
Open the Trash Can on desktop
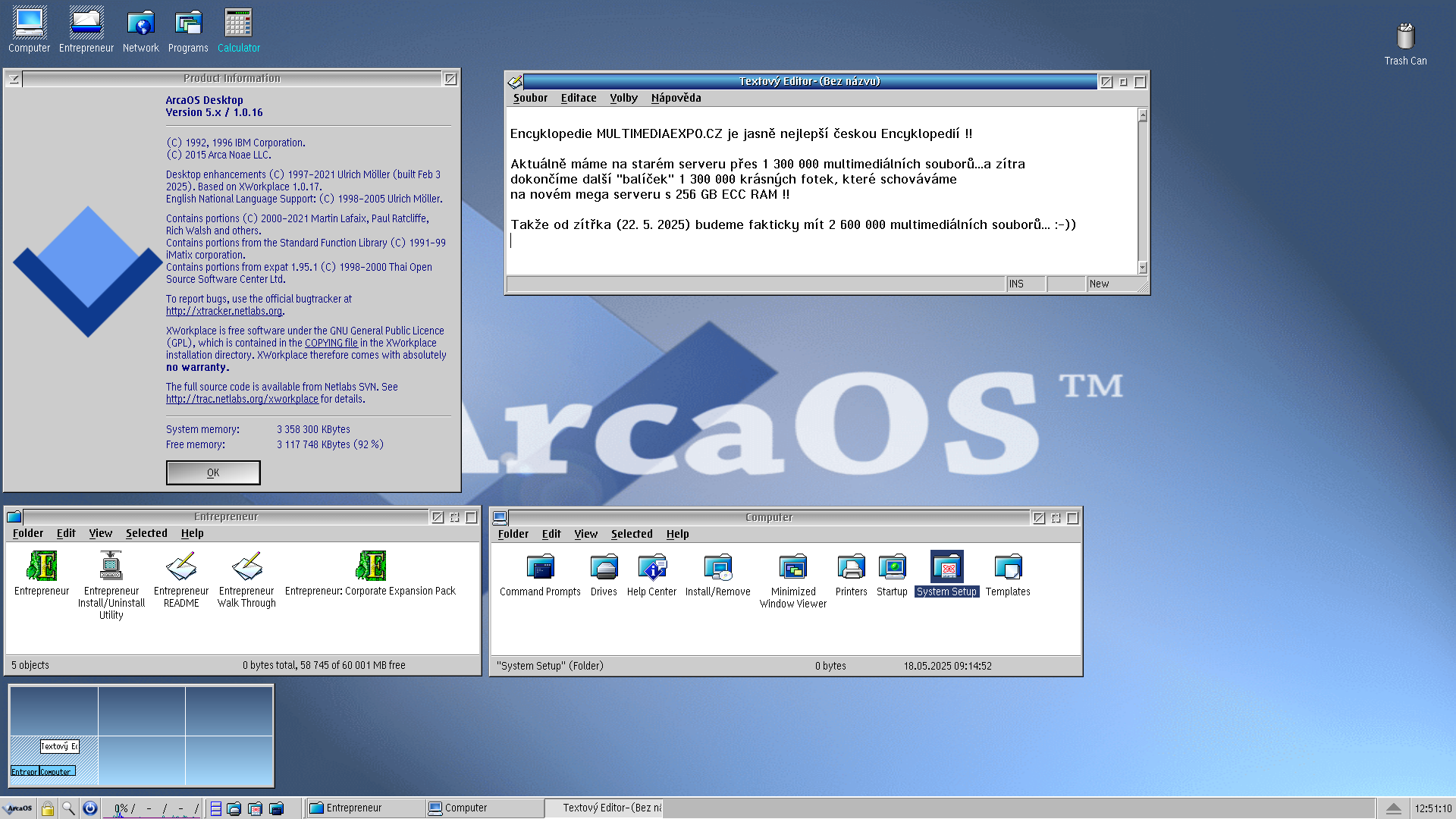[1405, 36]
